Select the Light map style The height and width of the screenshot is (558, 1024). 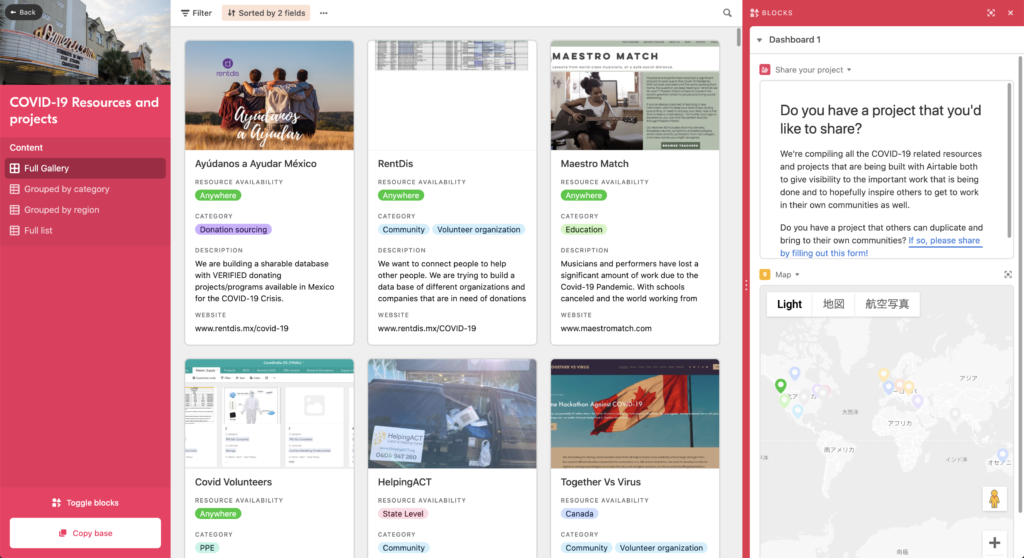[789, 304]
